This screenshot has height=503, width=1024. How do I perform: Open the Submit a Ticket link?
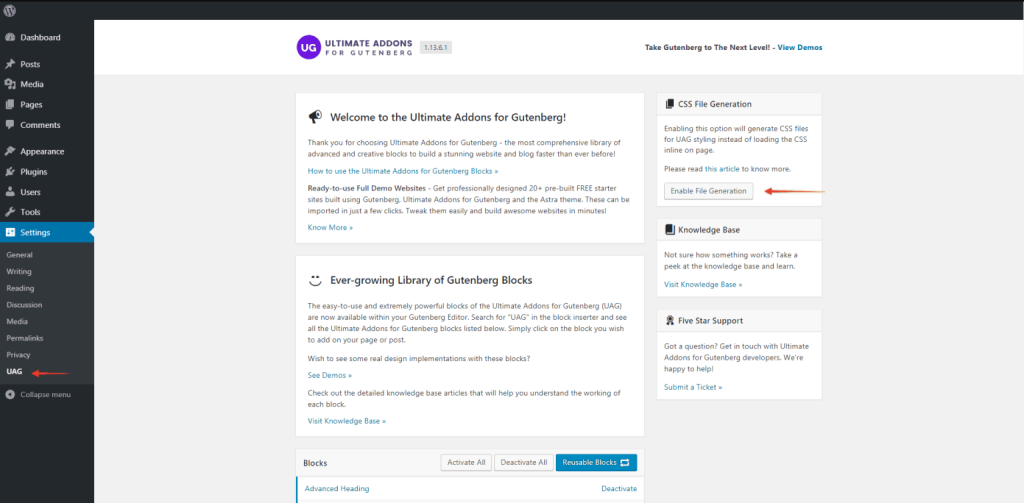[x=693, y=387]
